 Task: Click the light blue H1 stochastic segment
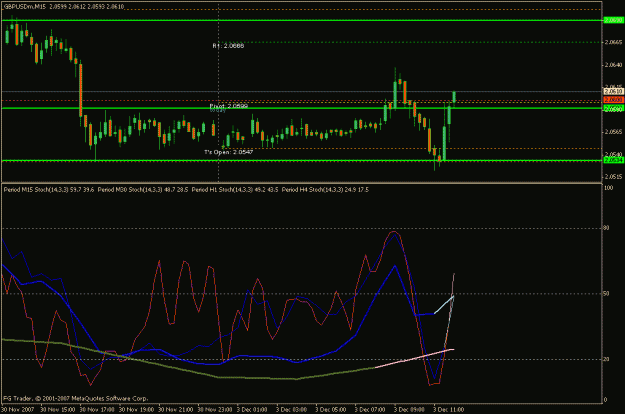pos(444,305)
